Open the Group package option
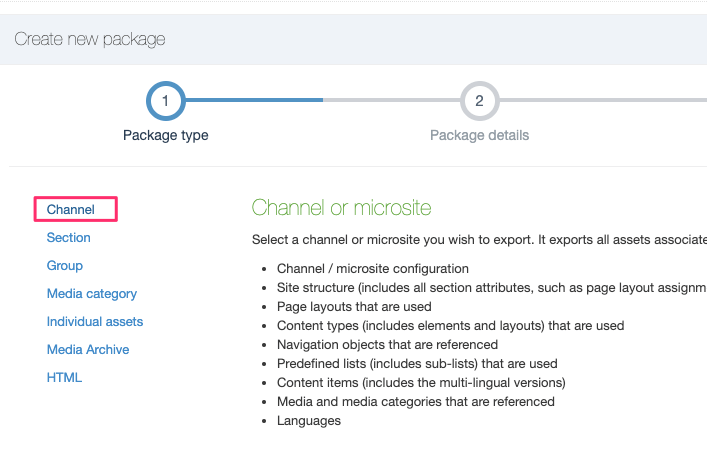Viewport: 707px width, 462px height. [x=65, y=266]
